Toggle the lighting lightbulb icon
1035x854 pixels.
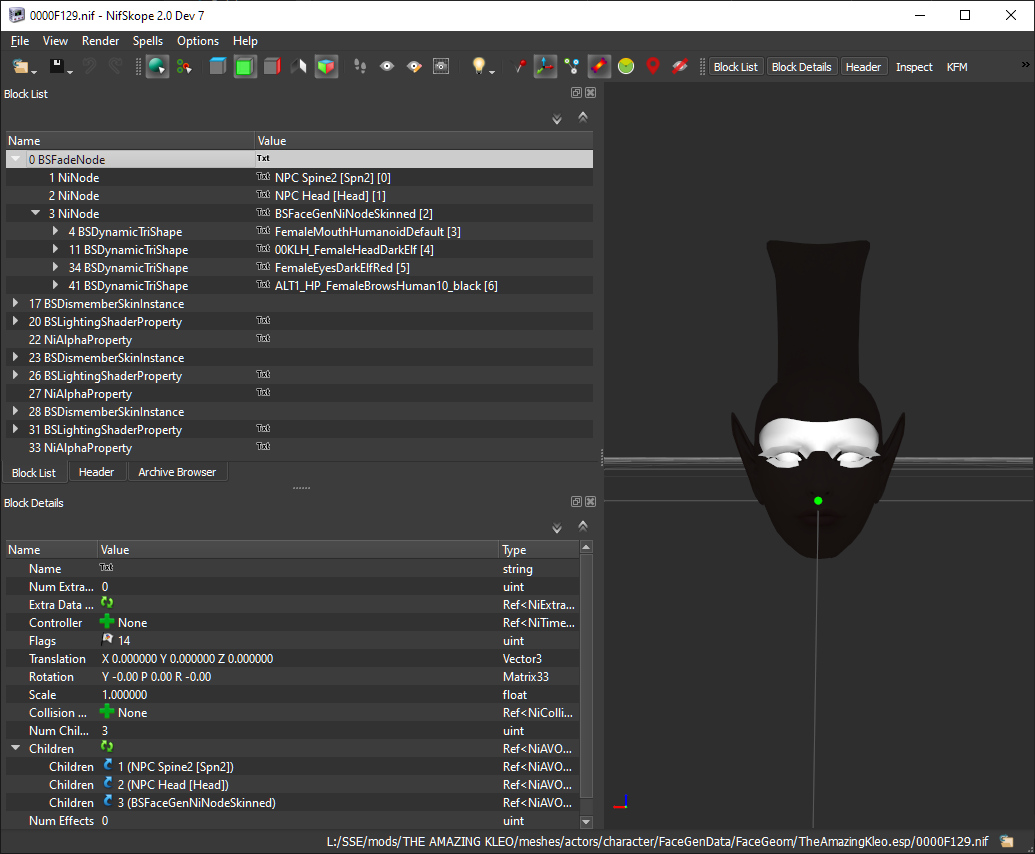479,67
